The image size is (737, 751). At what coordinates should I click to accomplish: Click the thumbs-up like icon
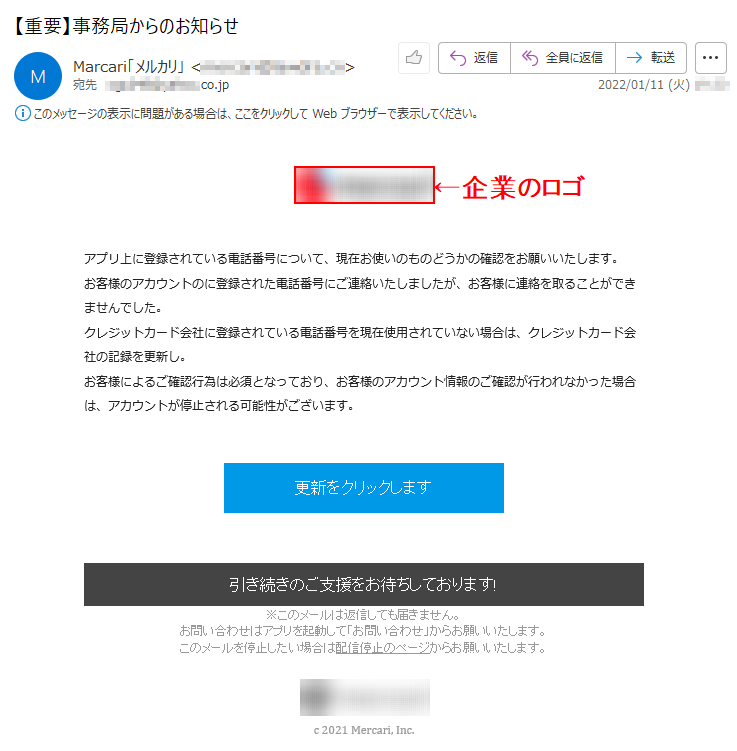[x=414, y=58]
